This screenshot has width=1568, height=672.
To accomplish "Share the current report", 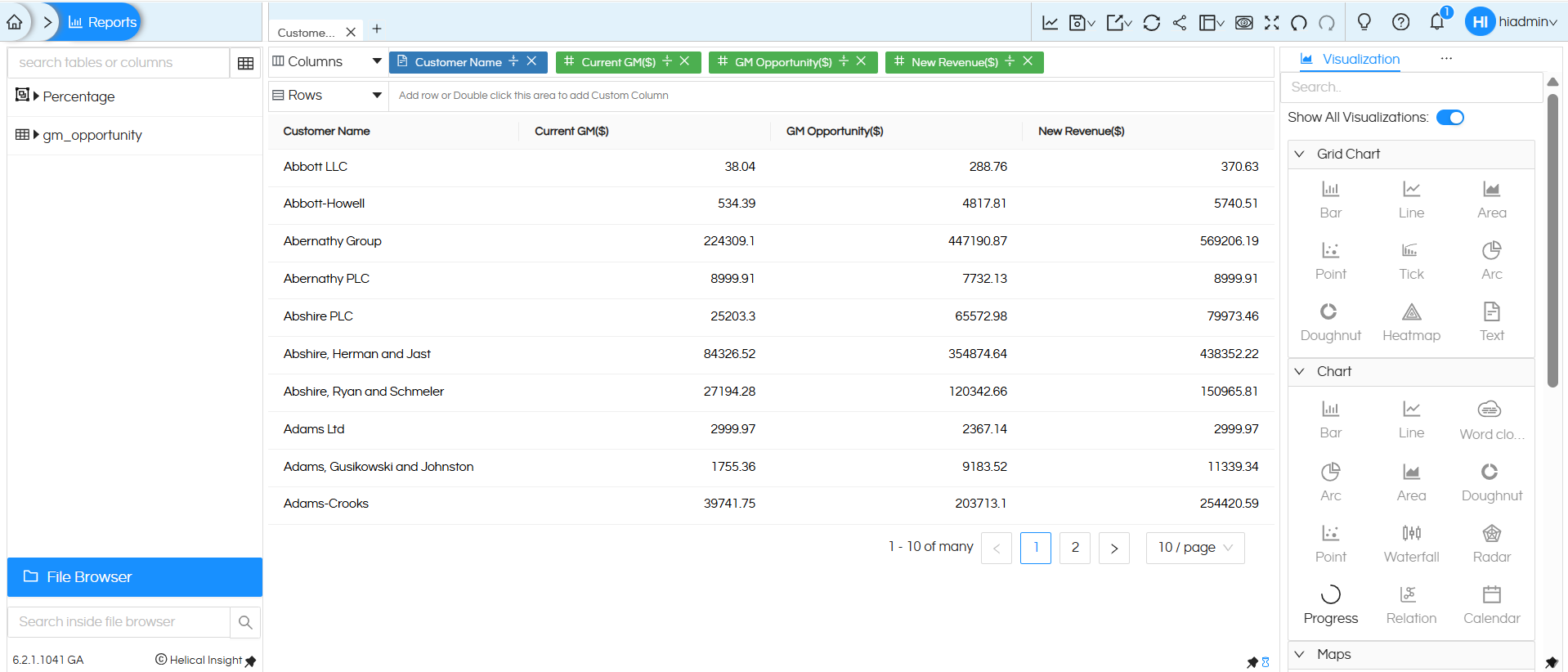I will (1180, 23).
